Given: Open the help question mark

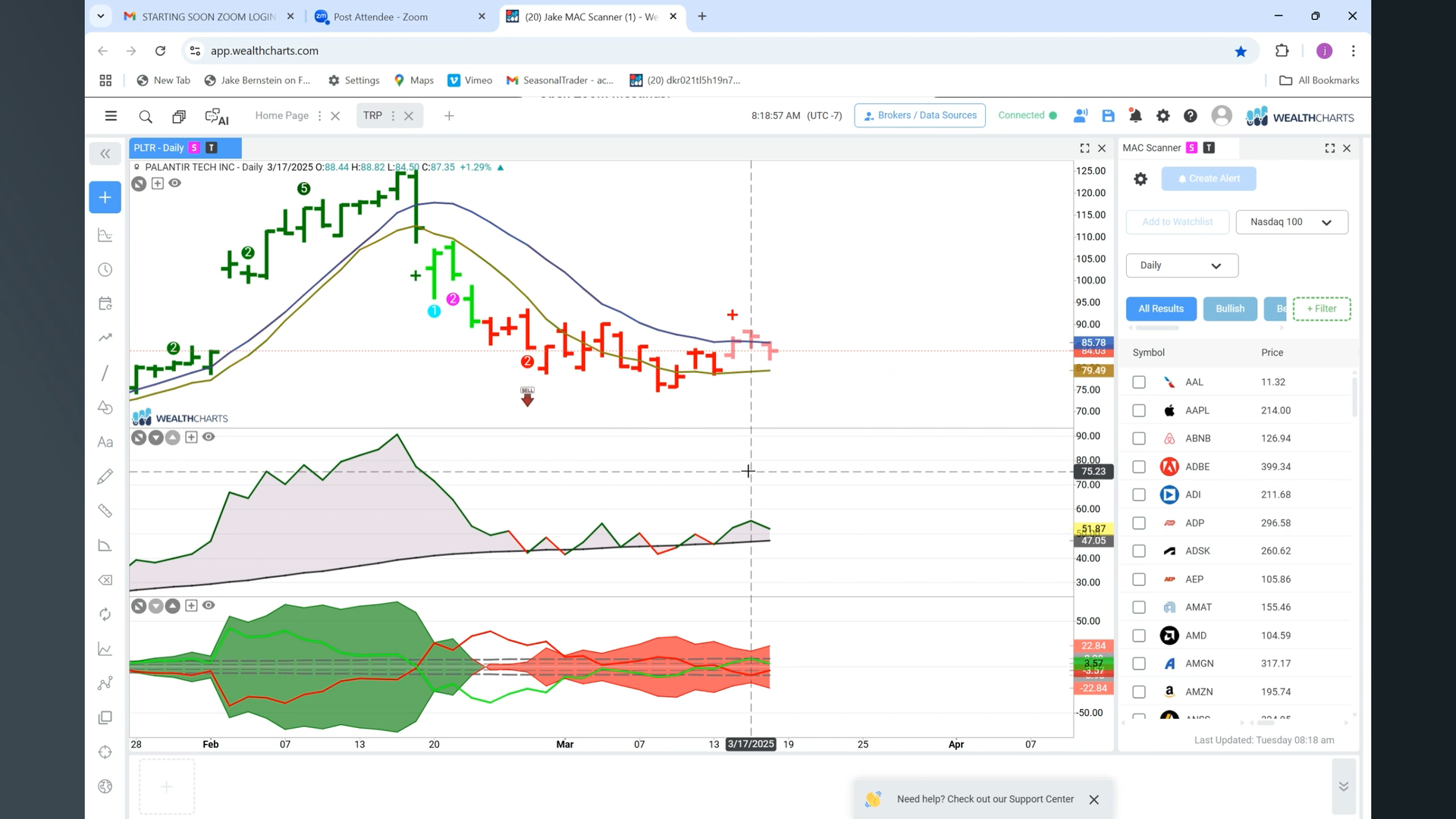Looking at the screenshot, I should pos(1191,116).
